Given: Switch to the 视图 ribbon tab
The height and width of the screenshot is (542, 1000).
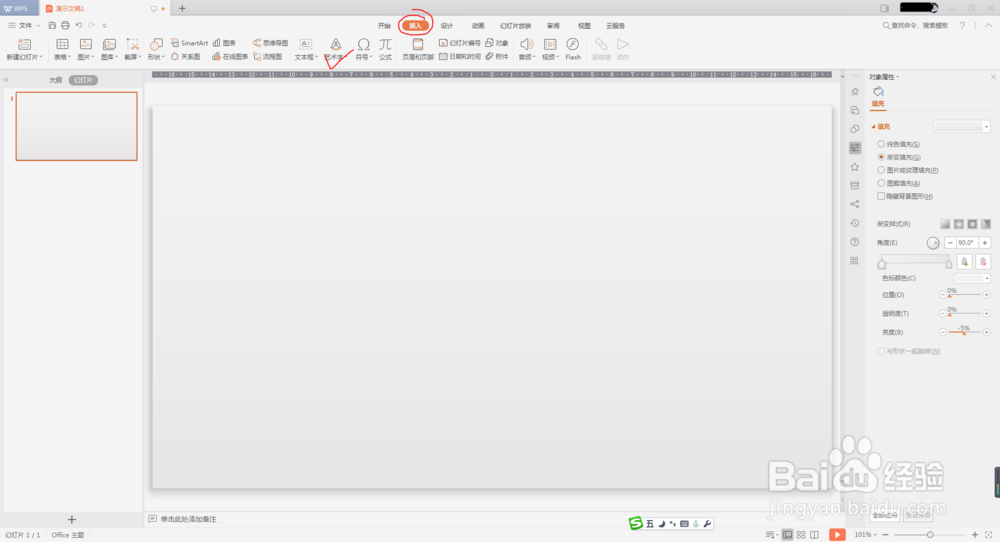Looking at the screenshot, I should [x=584, y=26].
